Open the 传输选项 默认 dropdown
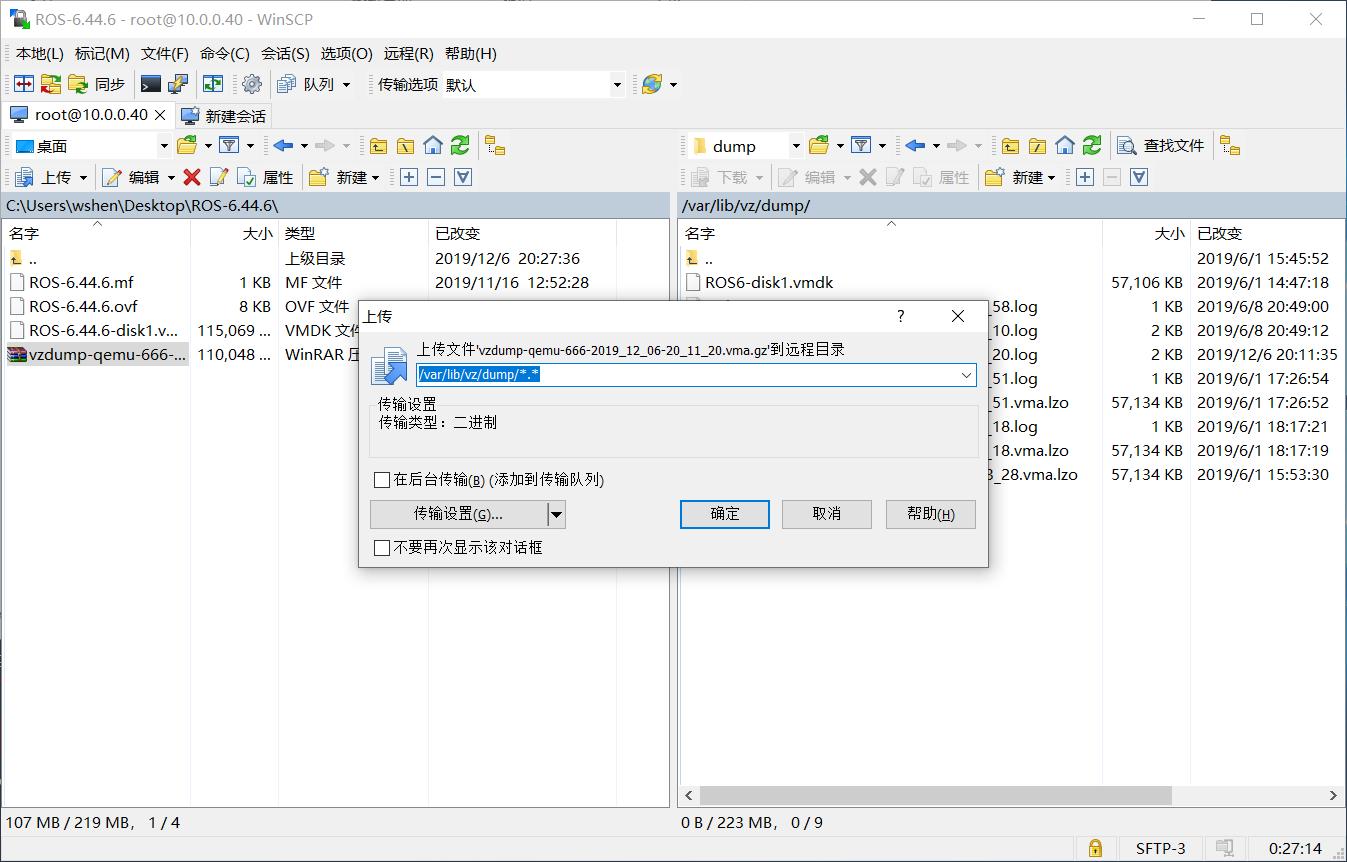Image resolution: width=1347 pixels, height=862 pixels. [x=617, y=84]
